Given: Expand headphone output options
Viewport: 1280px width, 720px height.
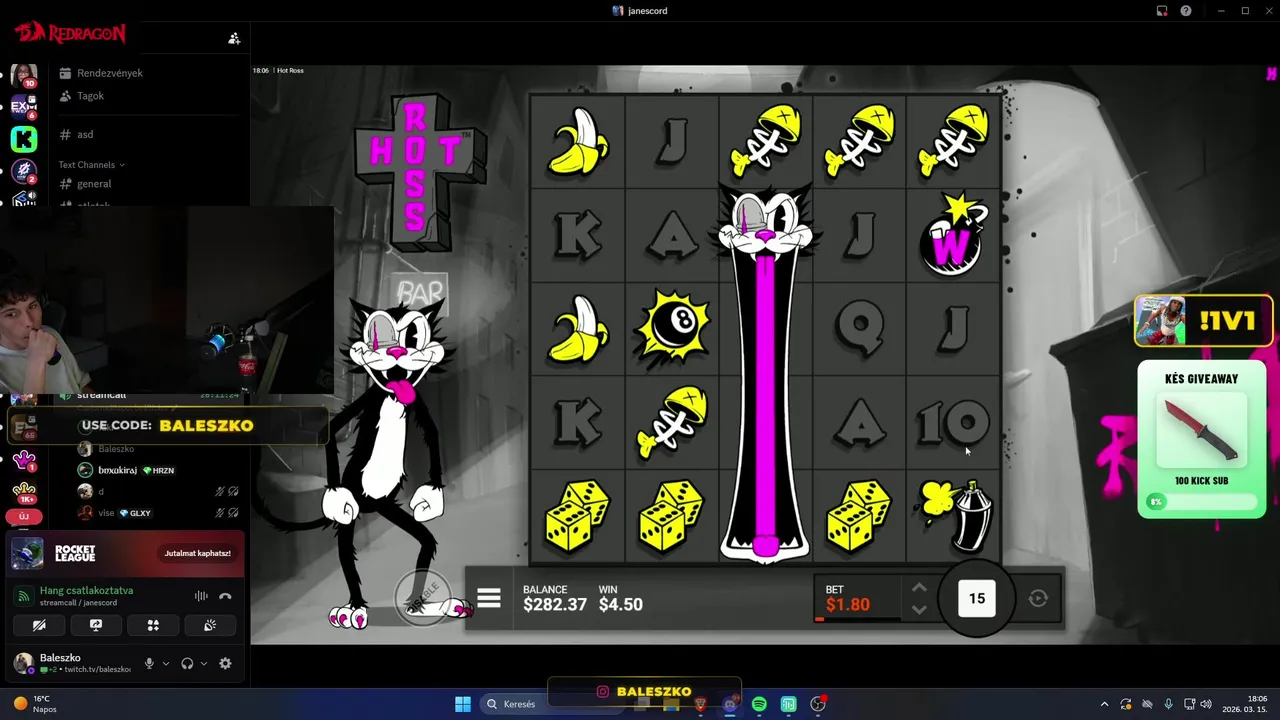Looking at the screenshot, I should [204, 663].
